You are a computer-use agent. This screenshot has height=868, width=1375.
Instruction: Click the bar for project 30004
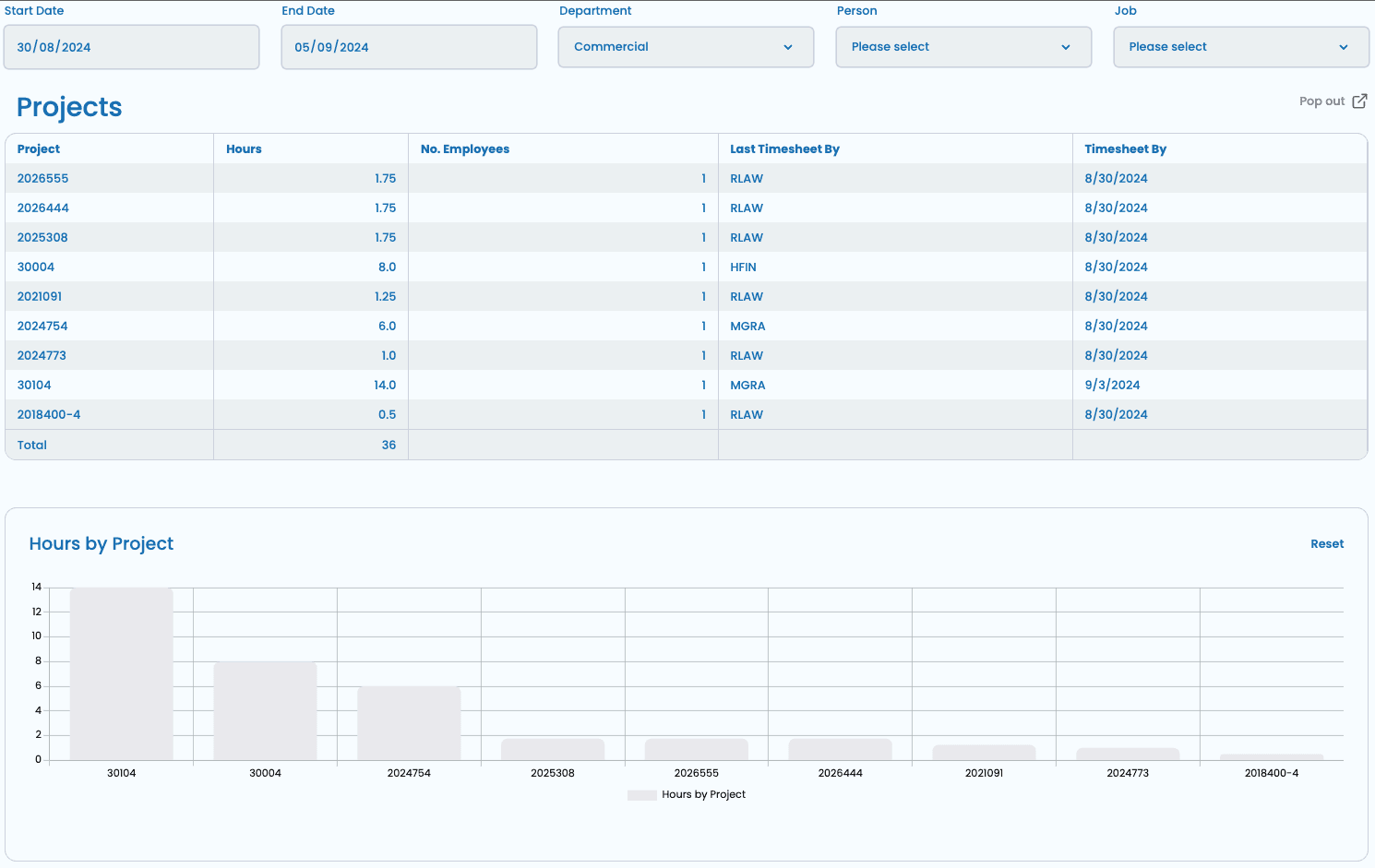265,710
